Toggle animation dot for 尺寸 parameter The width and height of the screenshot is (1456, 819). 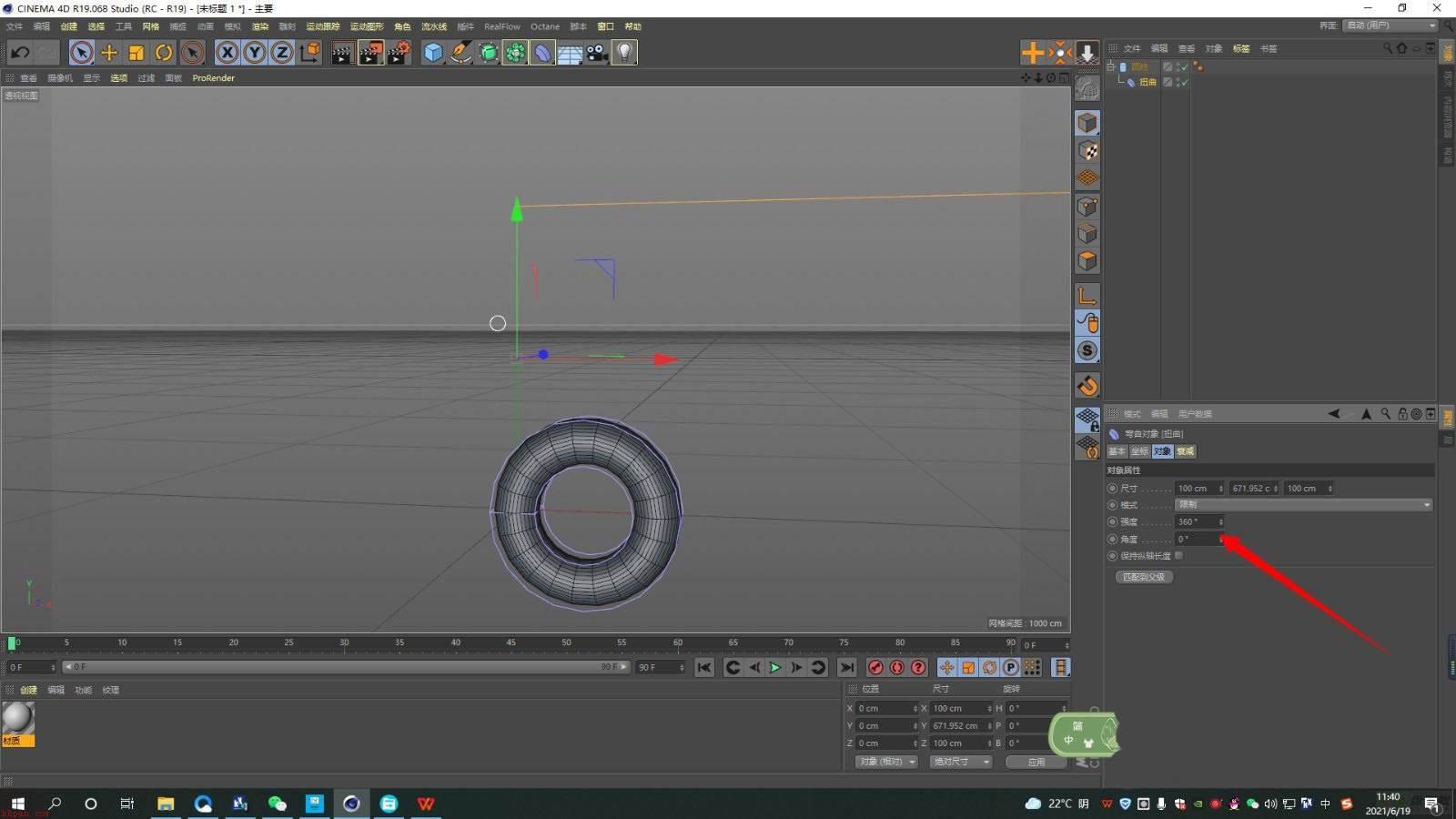(1112, 489)
